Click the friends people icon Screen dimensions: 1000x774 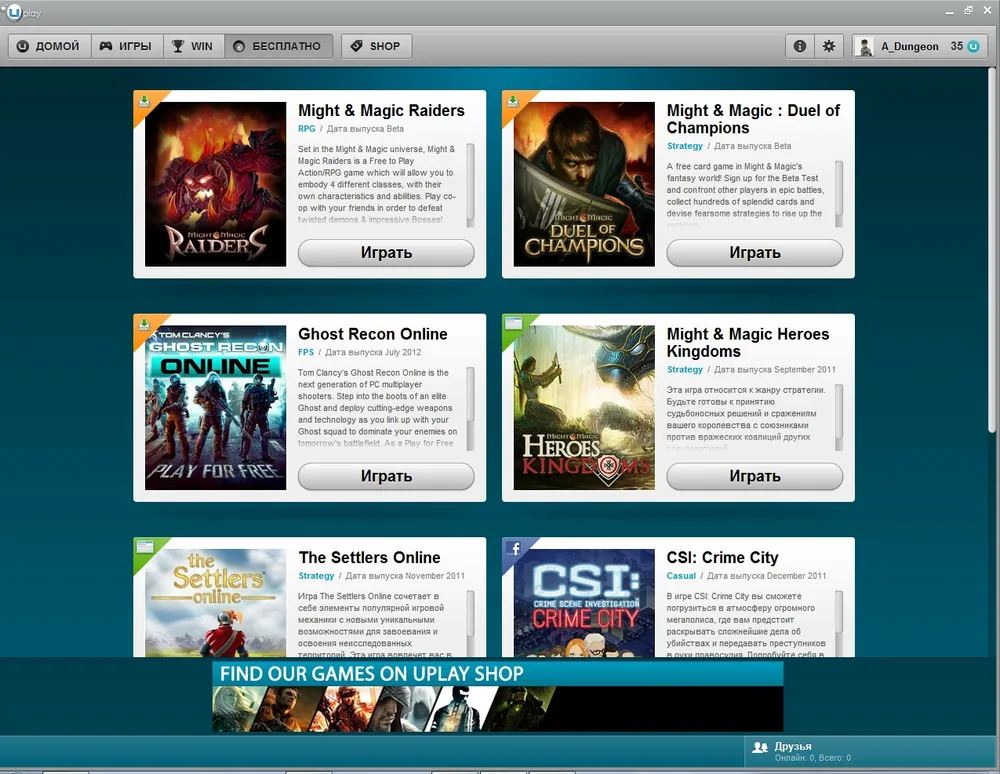pos(760,747)
